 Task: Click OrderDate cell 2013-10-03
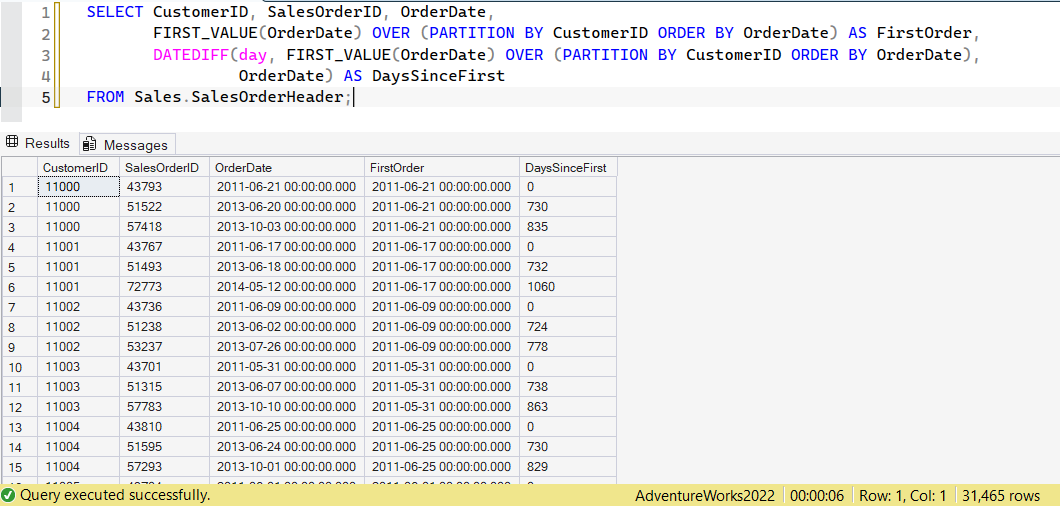286,227
